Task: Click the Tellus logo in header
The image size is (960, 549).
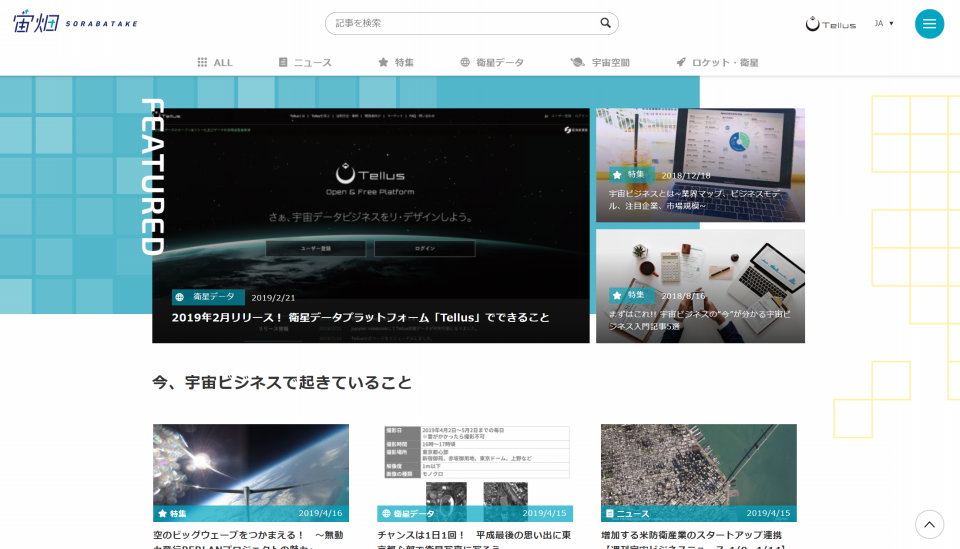Action: tap(830, 24)
